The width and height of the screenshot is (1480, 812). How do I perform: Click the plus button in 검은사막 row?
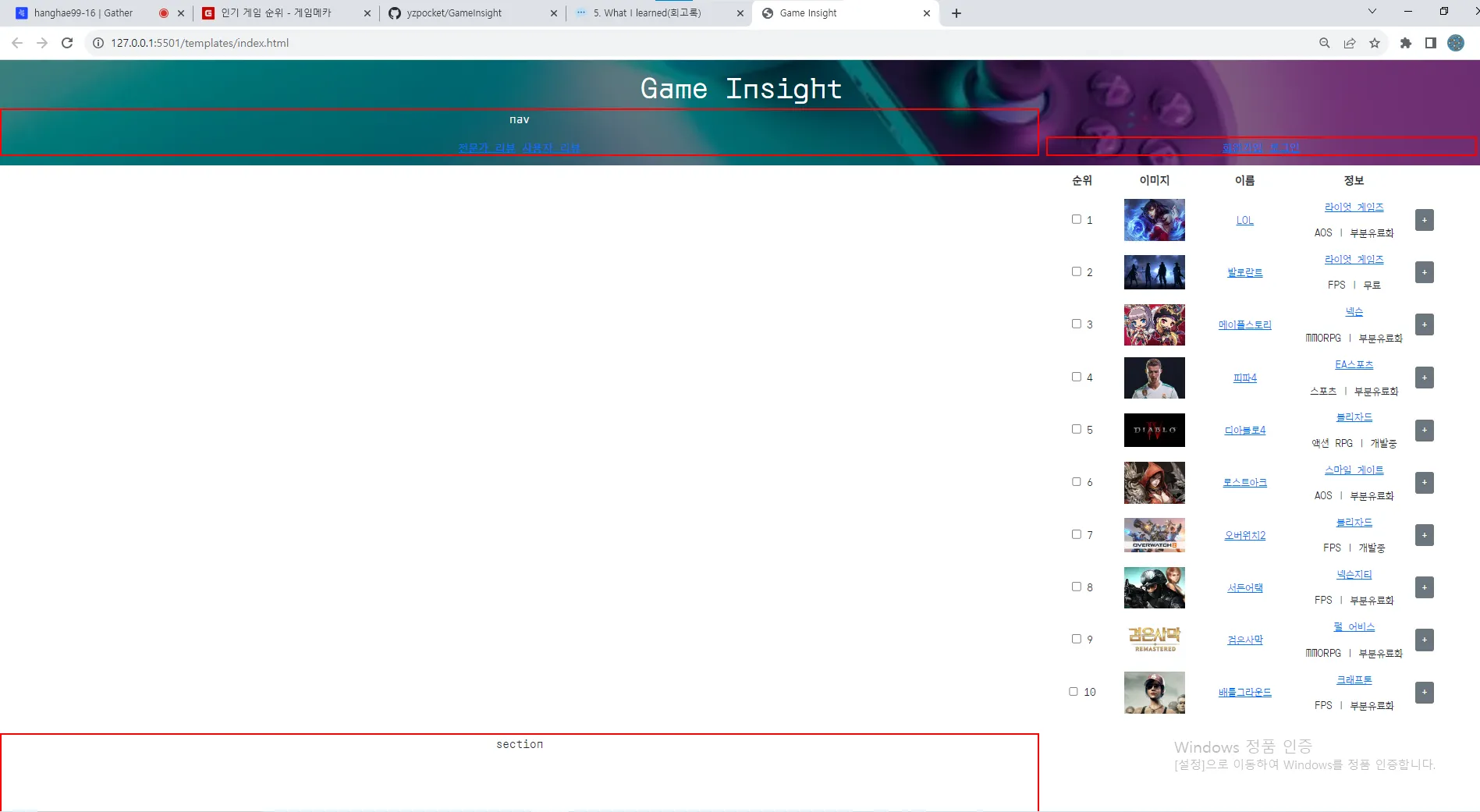pyautogui.click(x=1425, y=640)
